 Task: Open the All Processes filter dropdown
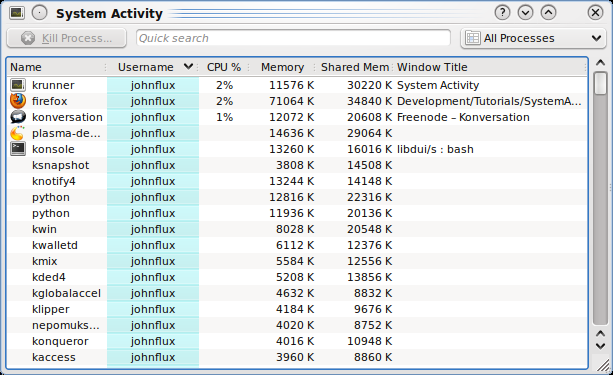pyautogui.click(x=533, y=38)
